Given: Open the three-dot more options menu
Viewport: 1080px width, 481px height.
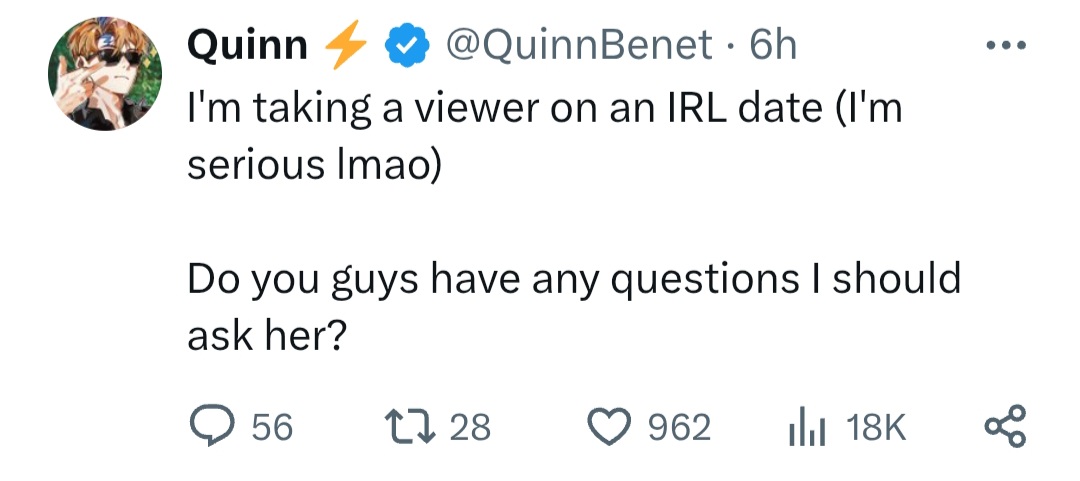Looking at the screenshot, I should tap(1006, 47).
